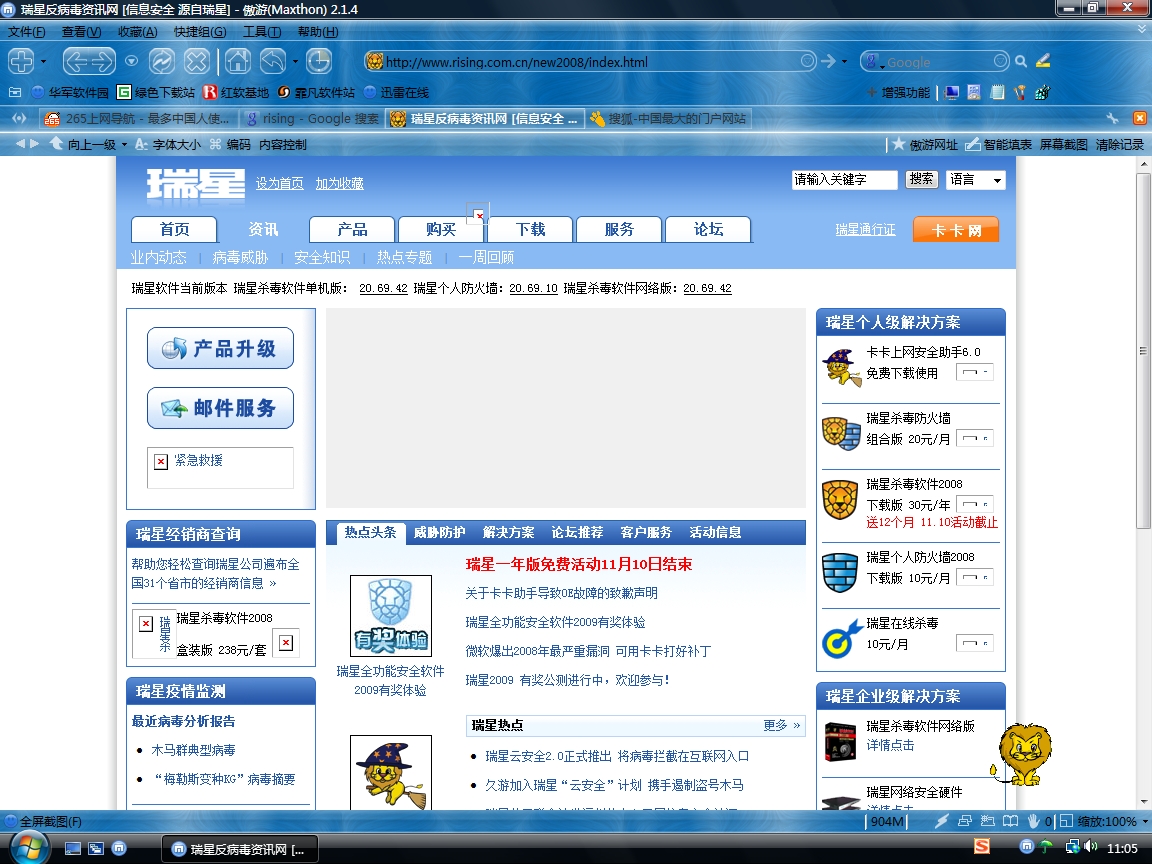Viewport: 1152px width, 864px height.
Task: Click the 更多 » link in 瑞星热点
Action: 782,725
